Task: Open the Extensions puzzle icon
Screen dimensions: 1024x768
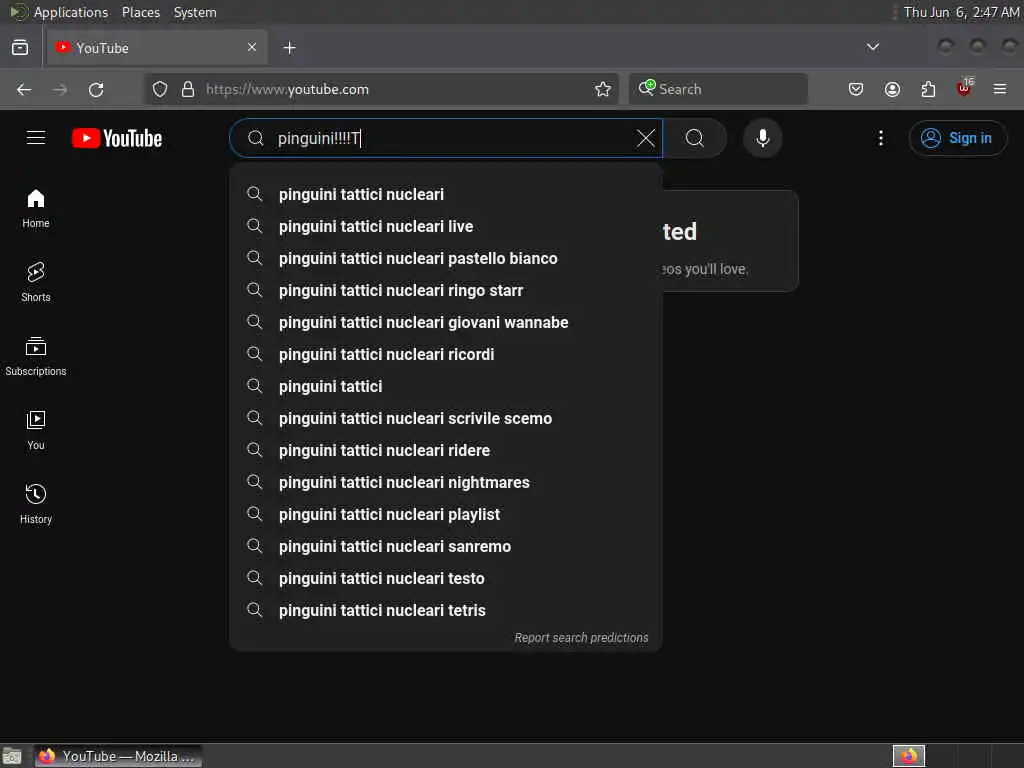Action: [928, 89]
